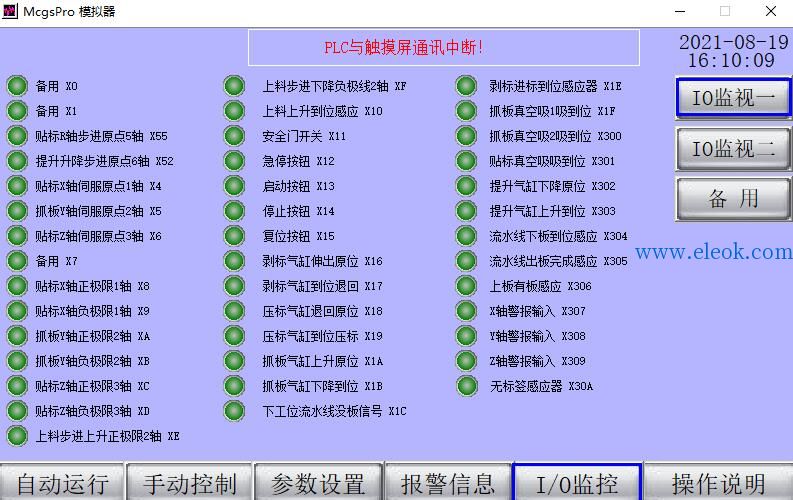Click the PLC与触摸屏通讯中断 alert banner
This screenshot has width=793, height=500.
click(444, 48)
